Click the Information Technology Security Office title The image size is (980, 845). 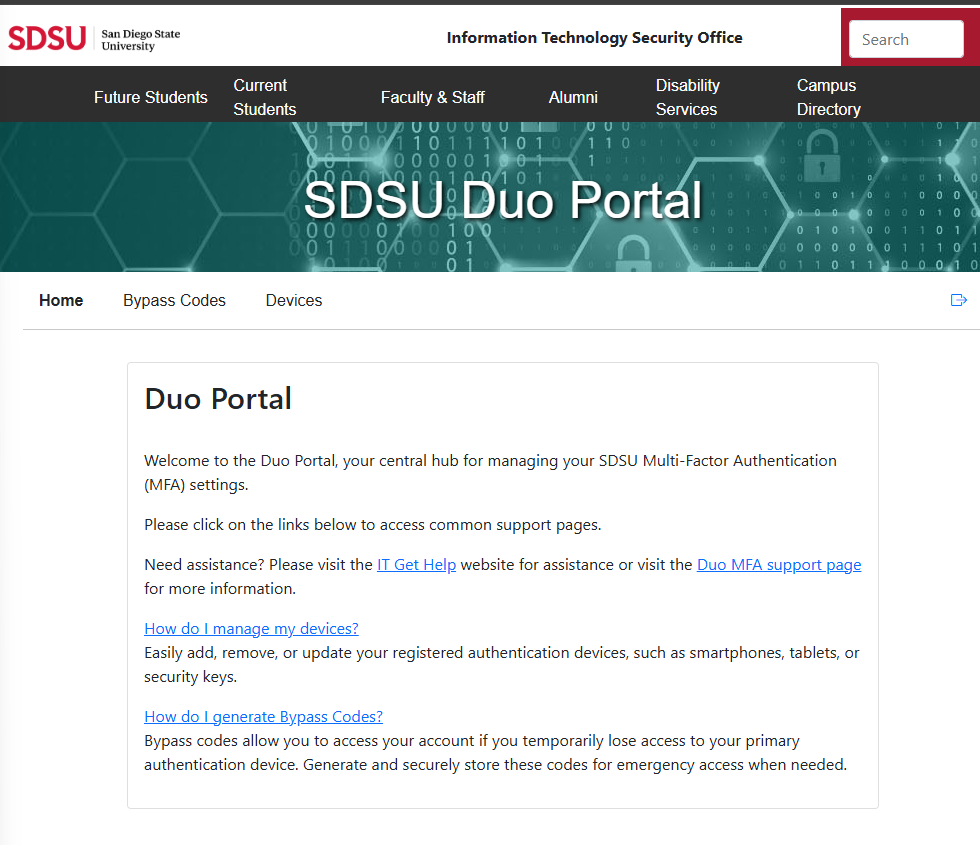click(594, 38)
